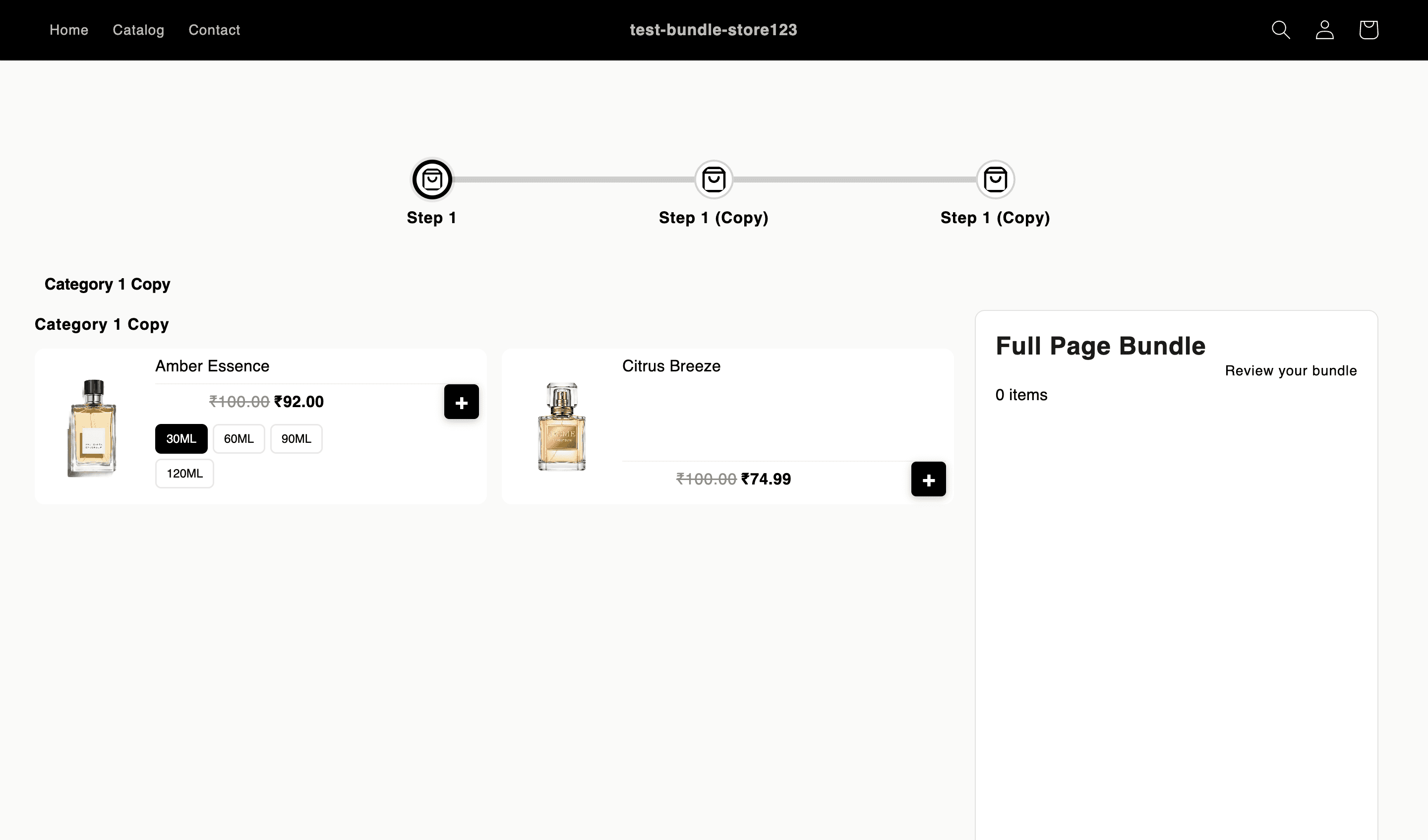Screen dimensions: 1428x840
Task: Select the Step 1 bag icon
Action: coord(432,180)
